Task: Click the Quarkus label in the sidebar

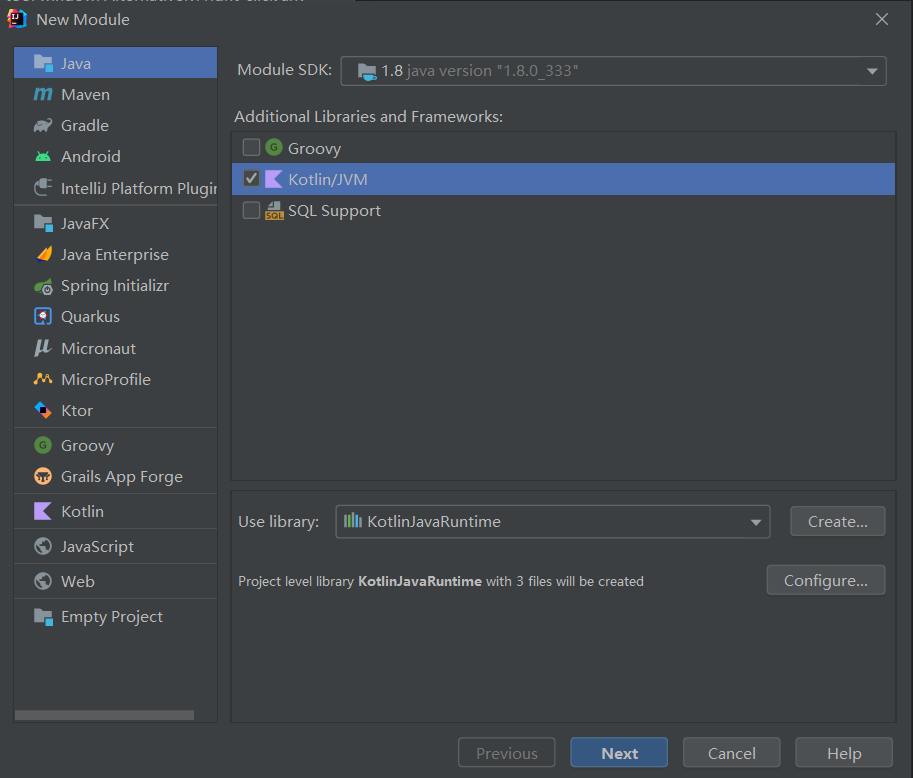Action: (x=90, y=317)
